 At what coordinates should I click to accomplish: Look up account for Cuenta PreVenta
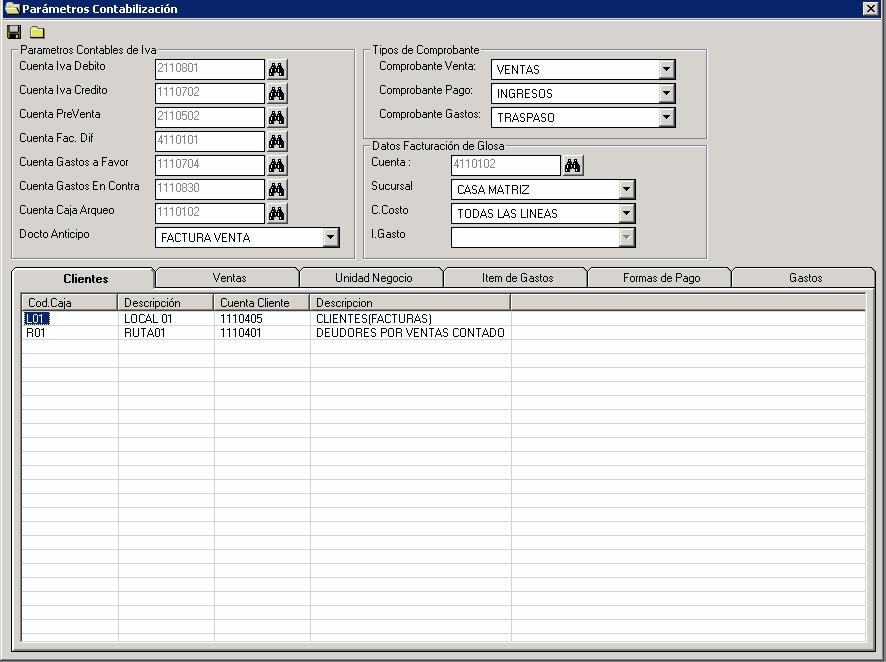pos(277,117)
